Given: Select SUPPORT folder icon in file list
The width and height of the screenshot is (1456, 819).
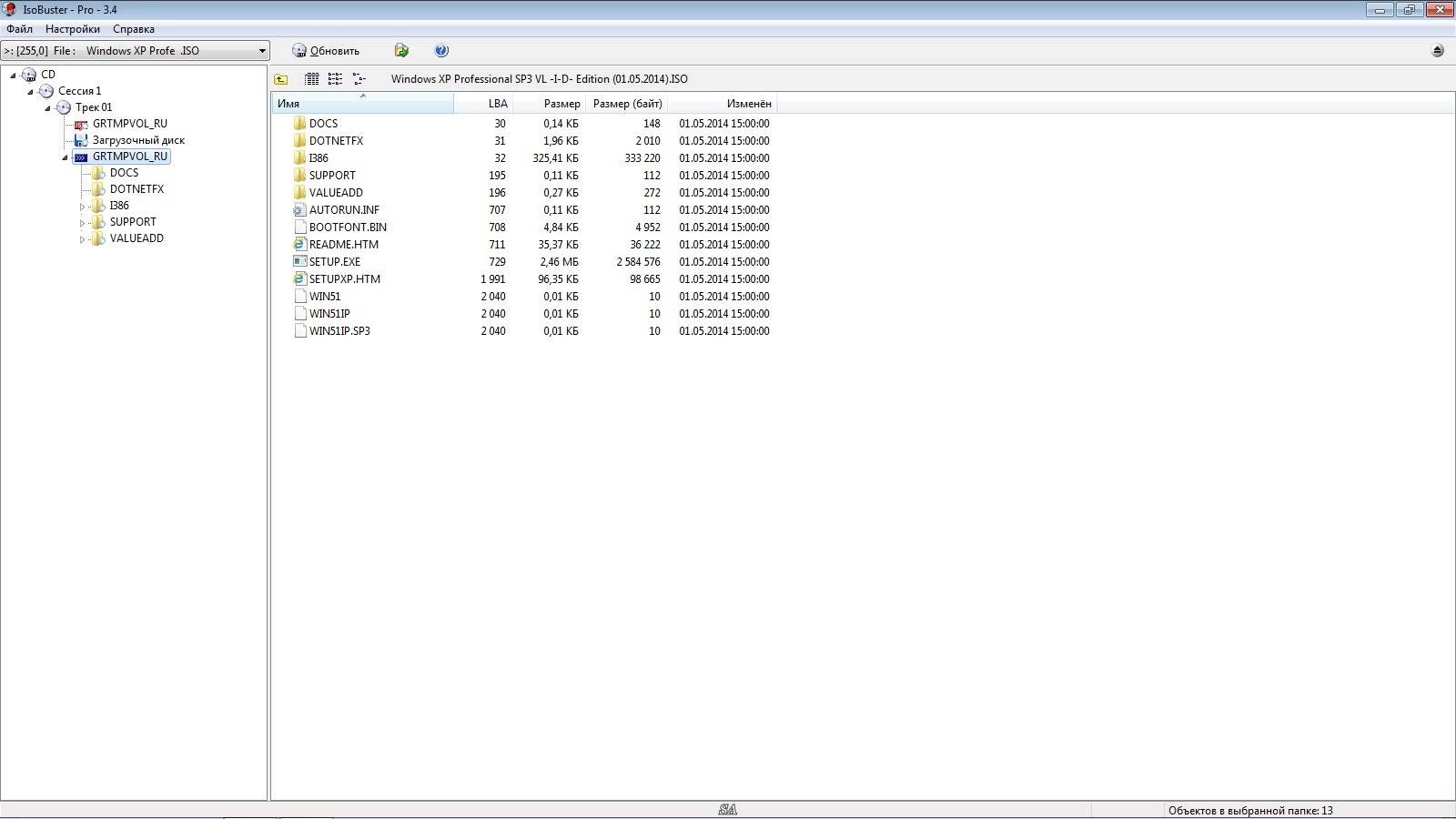Looking at the screenshot, I should tap(300, 176).
